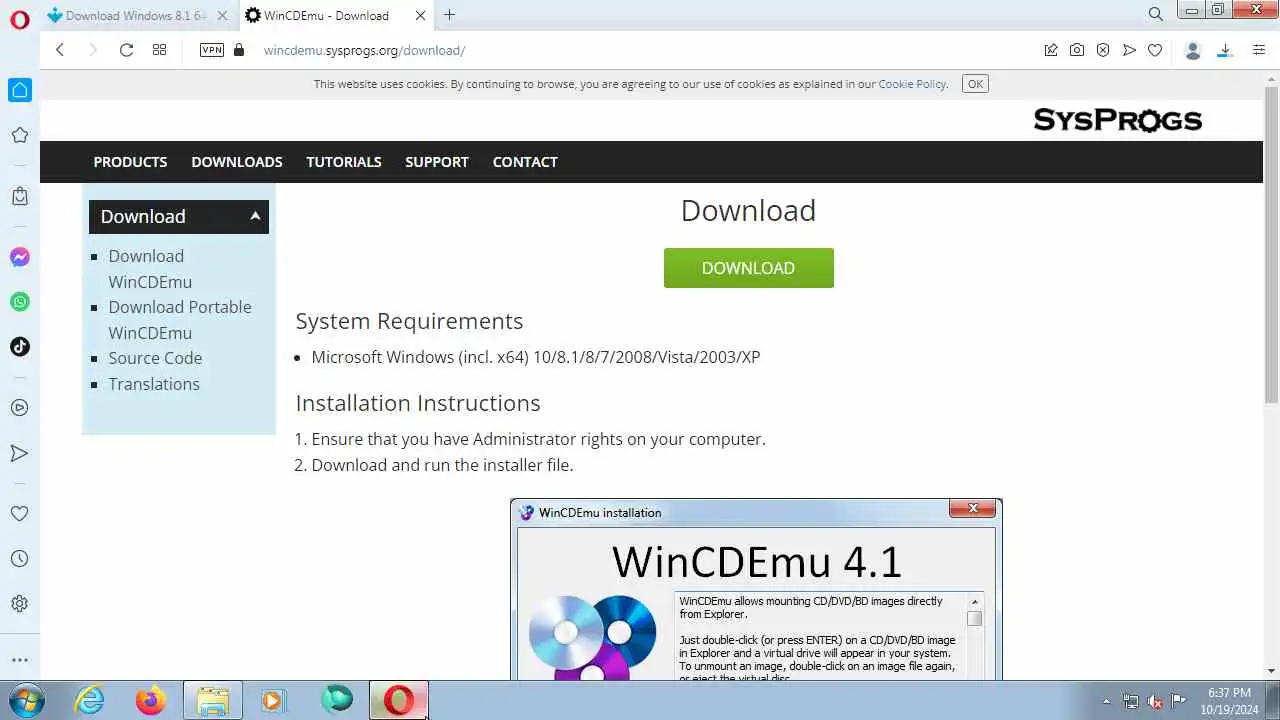Screen dimensions: 1280x720
Task: Open the TUTORIALS menu
Action: pos(344,162)
